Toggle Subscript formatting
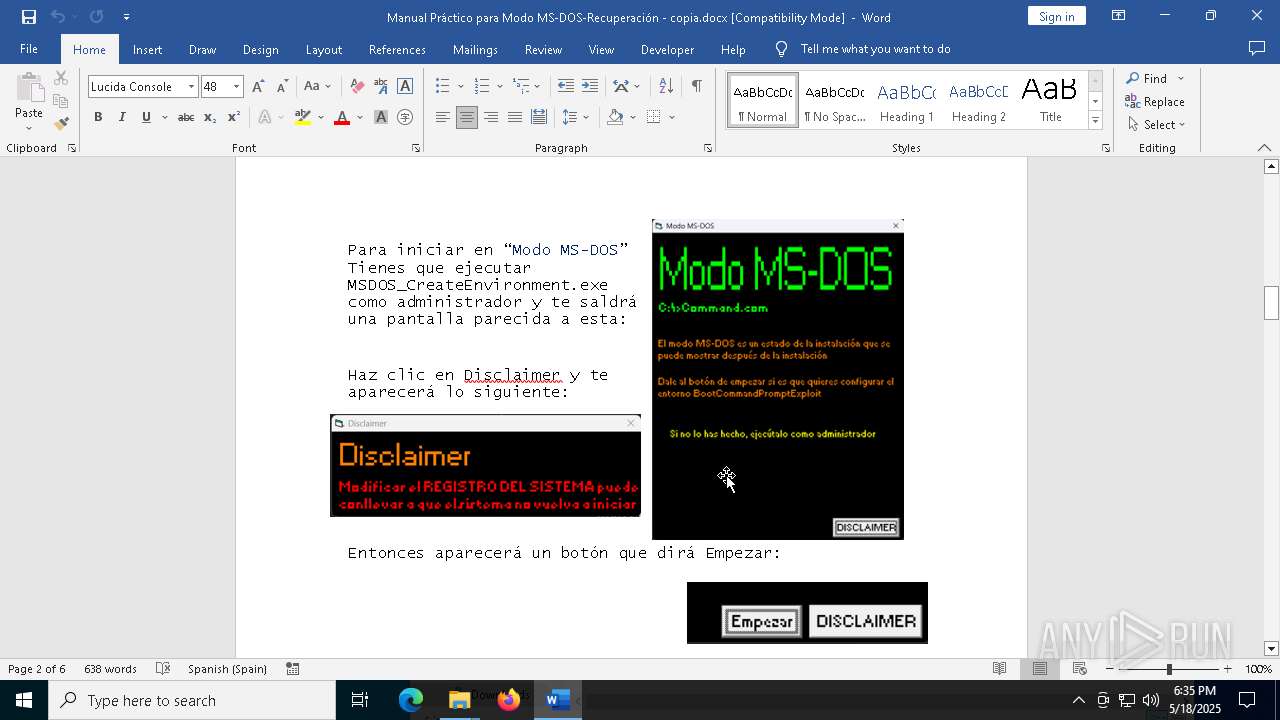1280x720 pixels. tap(210, 117)
